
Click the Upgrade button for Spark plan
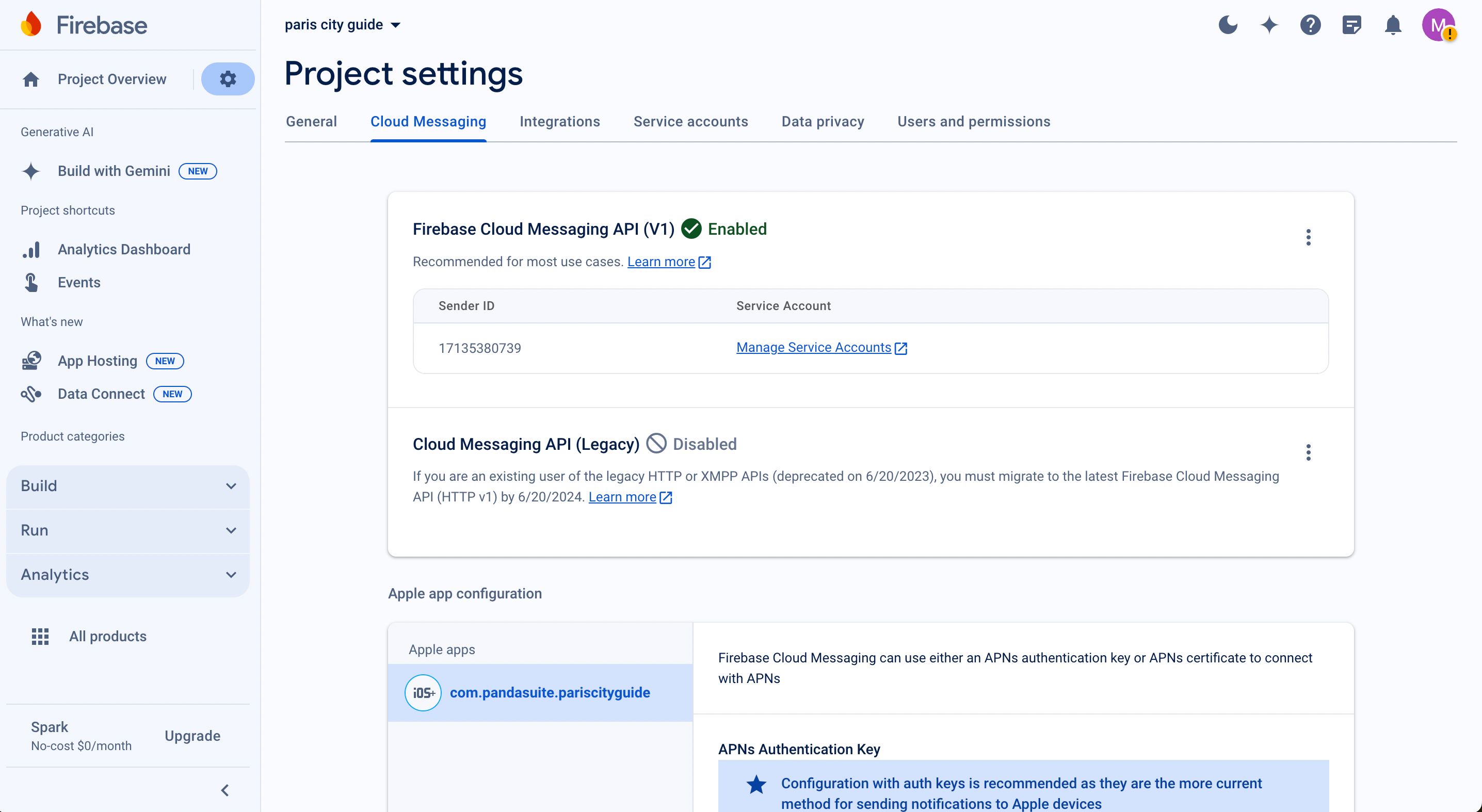click(x=191, y=736)
